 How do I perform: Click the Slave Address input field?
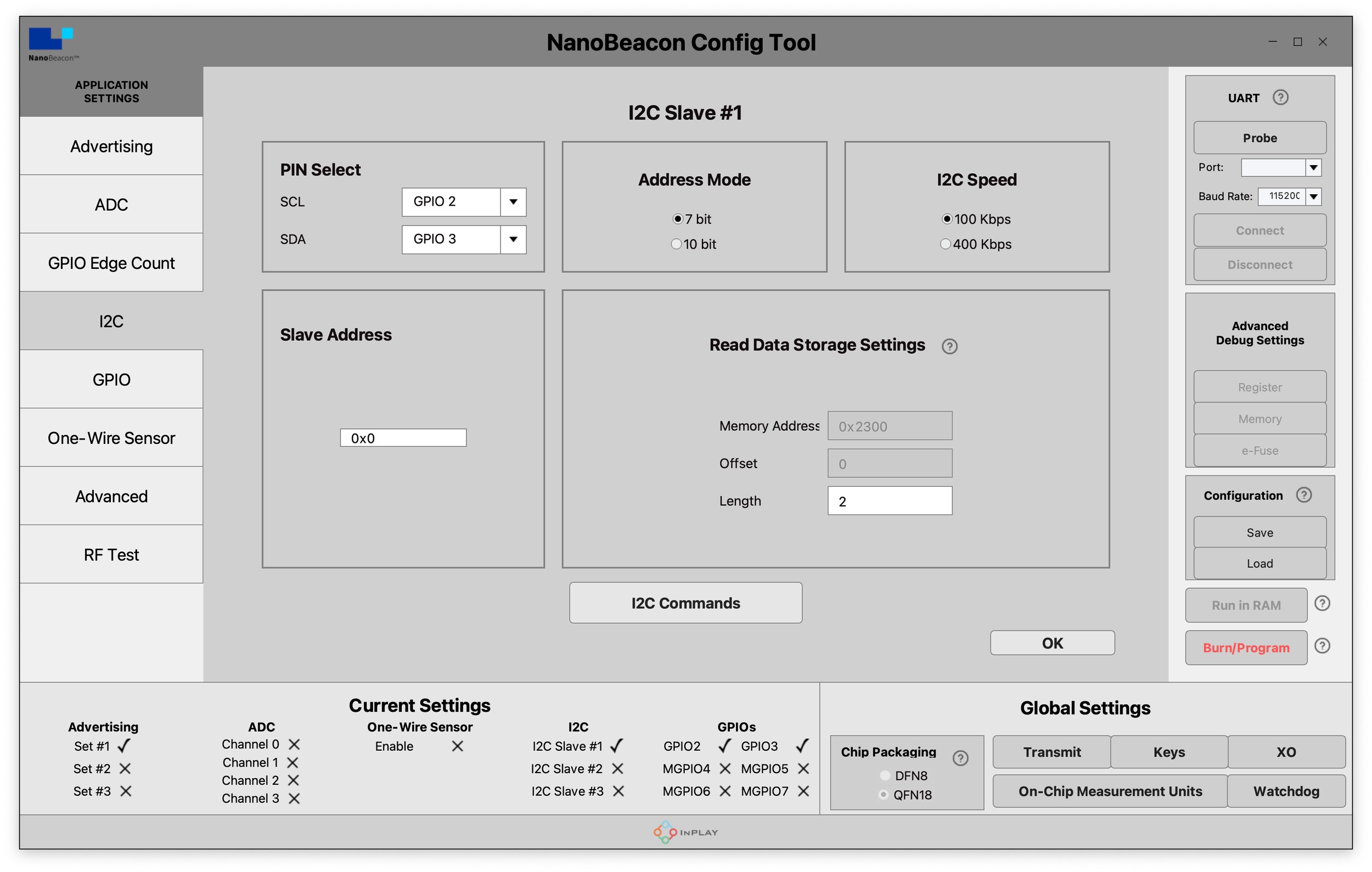point(403,438)
